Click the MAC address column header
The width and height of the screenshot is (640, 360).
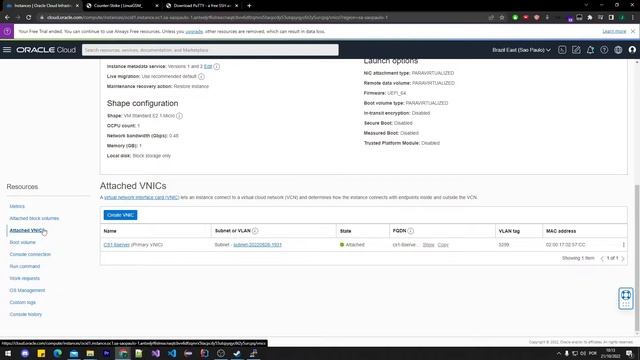click(x=561, y=231)
